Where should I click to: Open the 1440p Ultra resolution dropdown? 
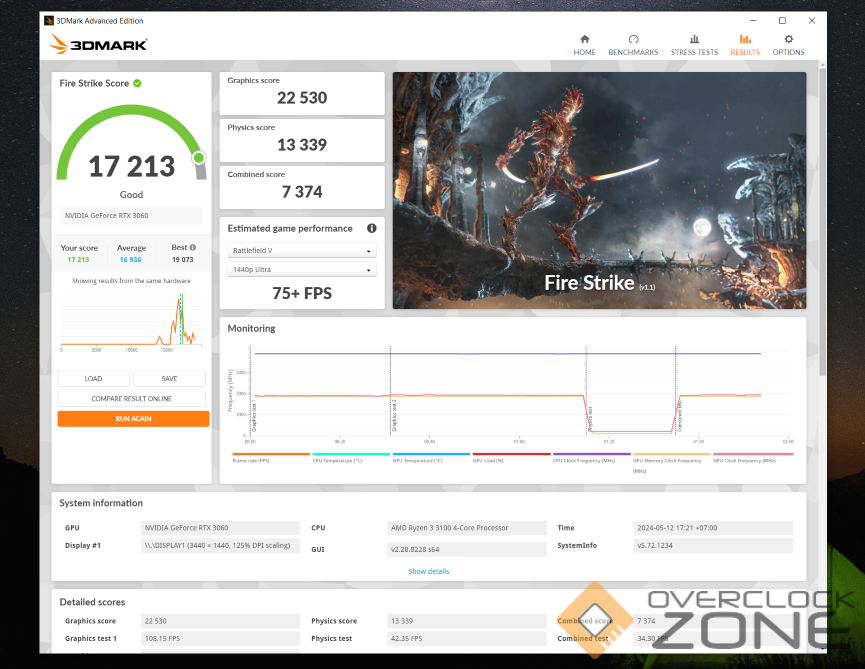pos(302,270)
